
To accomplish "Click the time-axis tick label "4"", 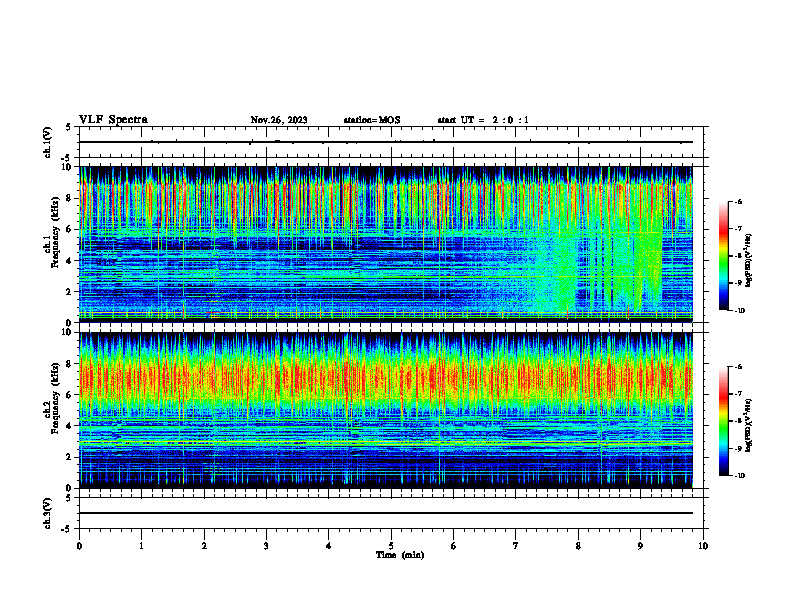I will 329,546.
